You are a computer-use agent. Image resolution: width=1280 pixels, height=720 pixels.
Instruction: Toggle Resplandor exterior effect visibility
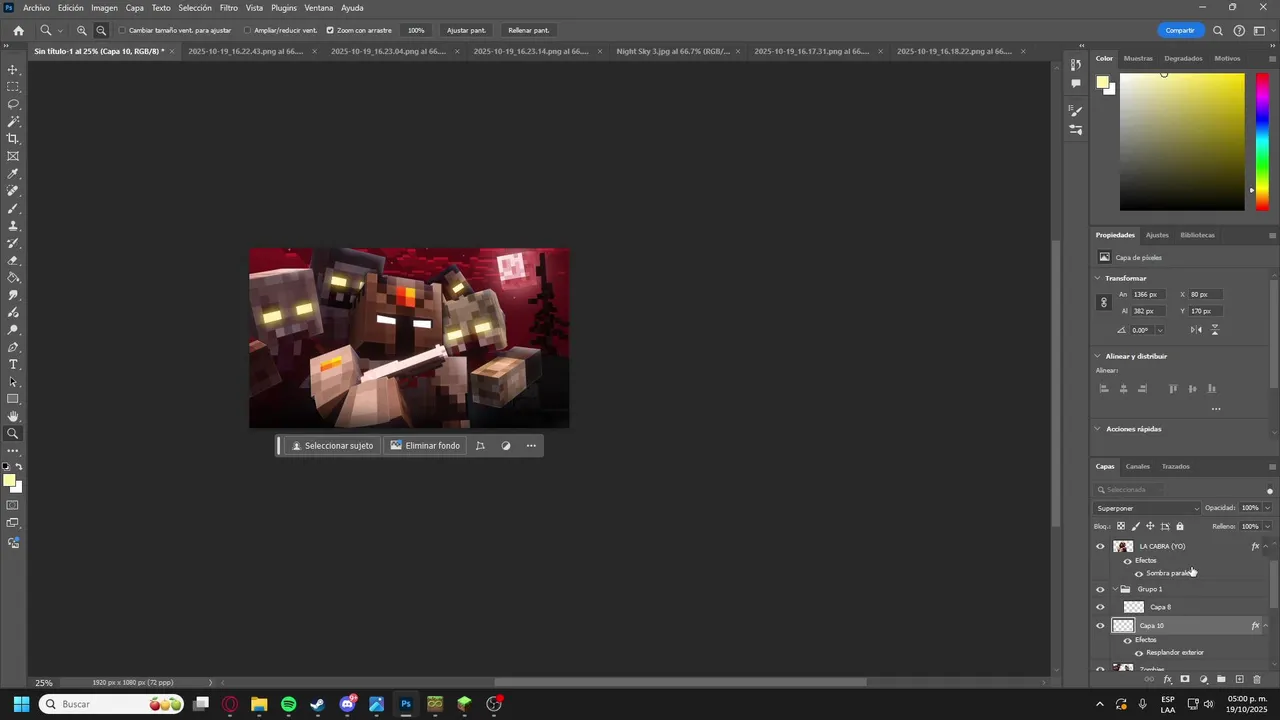click(x=1139, y=653)
